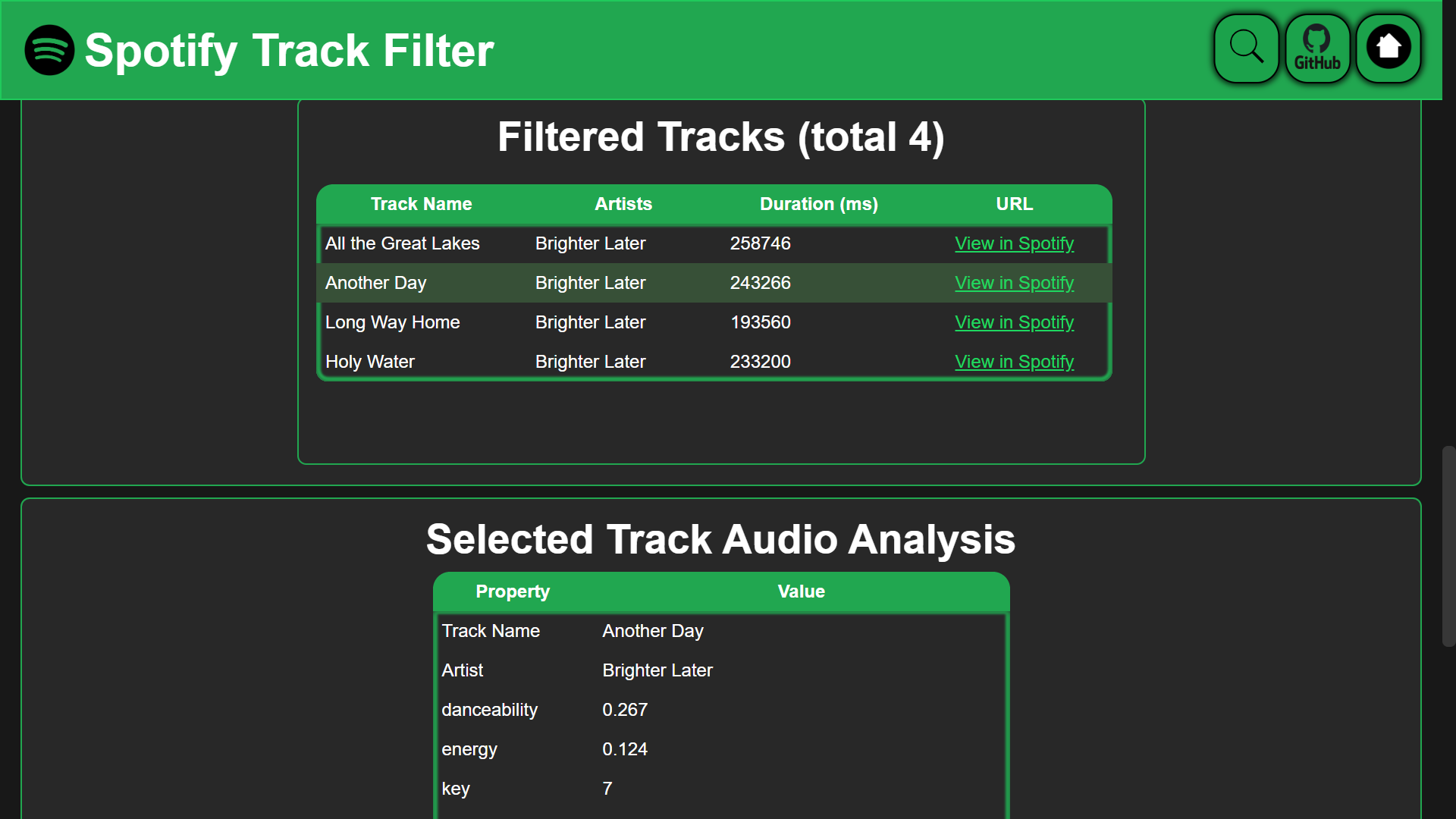The image size is (1456, 819).
Task: Open View in Spotify for All the Great Lakes
Action: [x=1014, y=243]
